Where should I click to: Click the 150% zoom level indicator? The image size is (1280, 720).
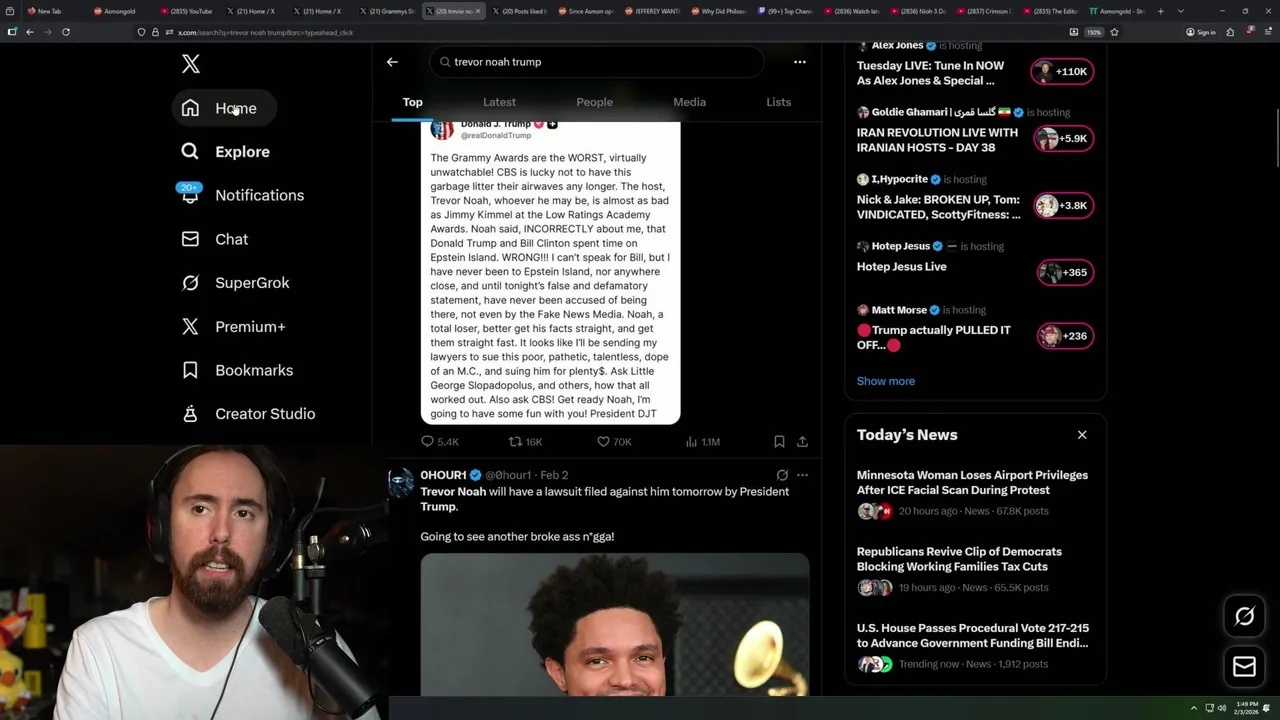[x=1094, y=32]
